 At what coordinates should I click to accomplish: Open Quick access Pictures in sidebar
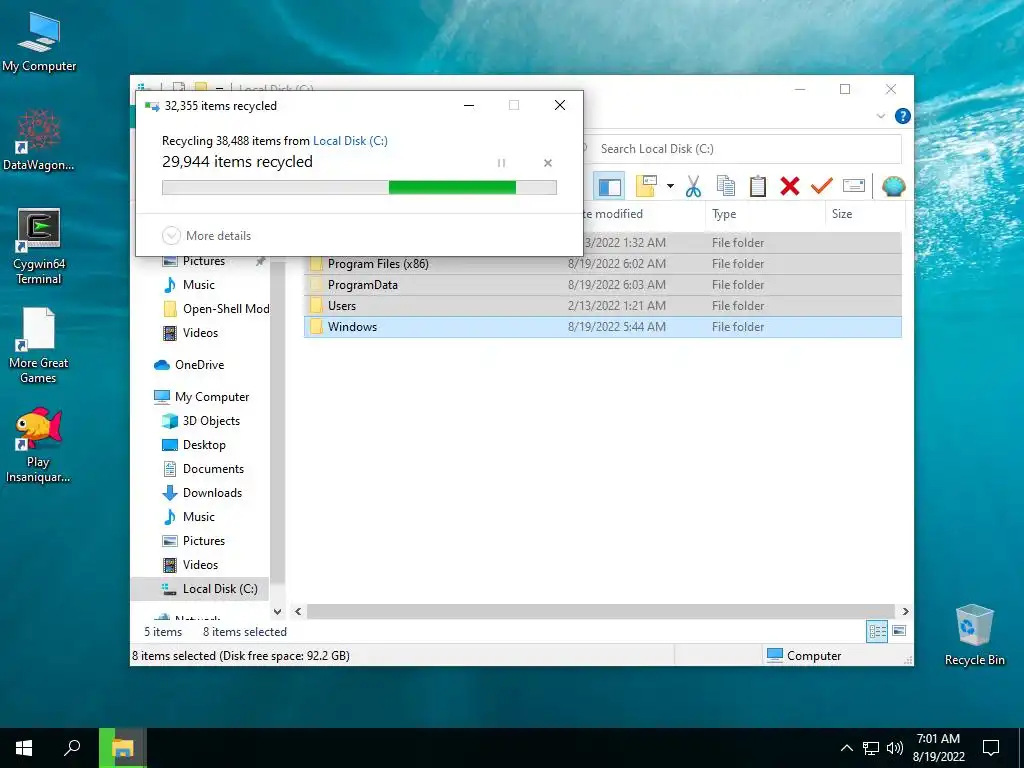[203, 261]
